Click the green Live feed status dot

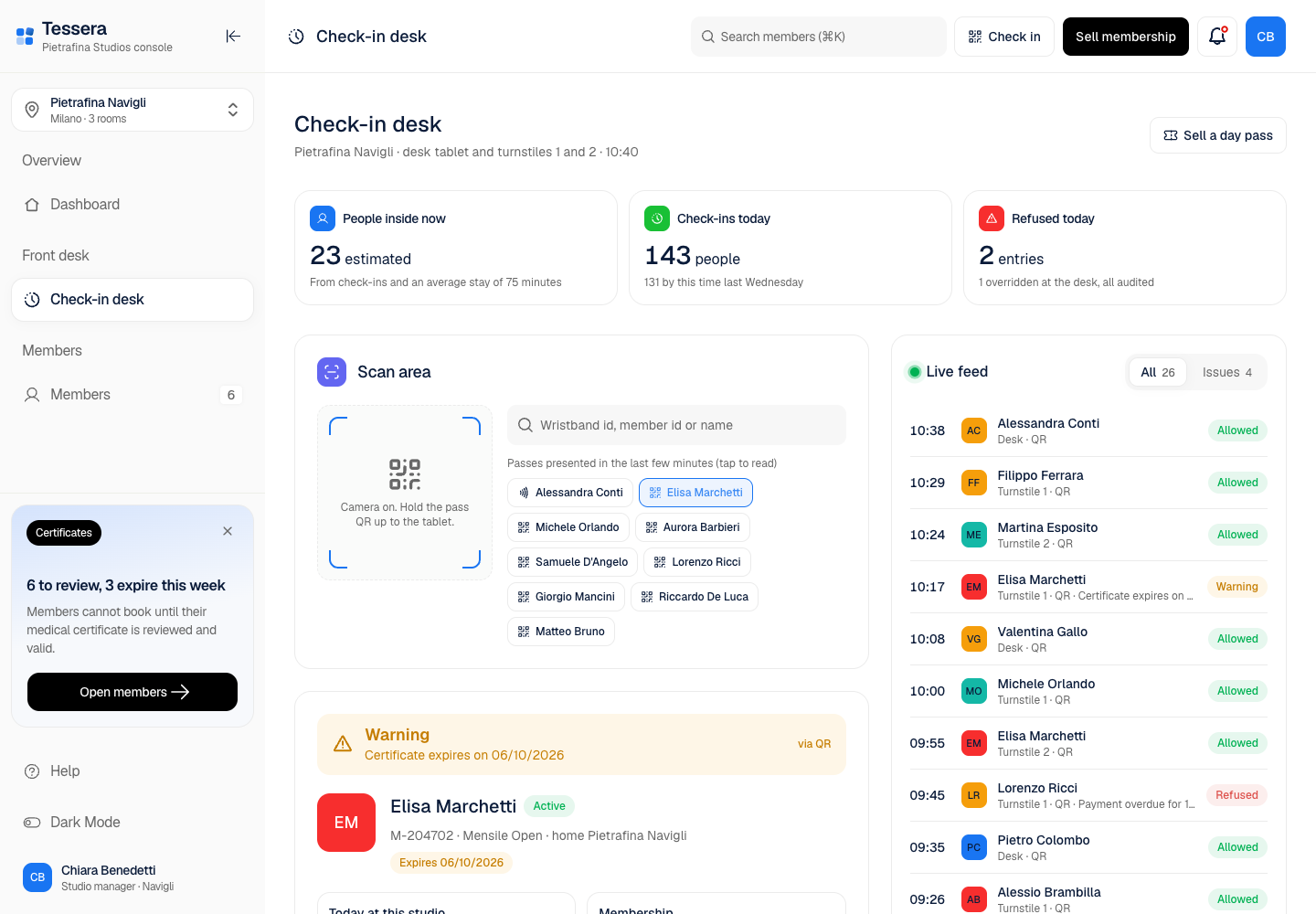click(x=914, y=372)
